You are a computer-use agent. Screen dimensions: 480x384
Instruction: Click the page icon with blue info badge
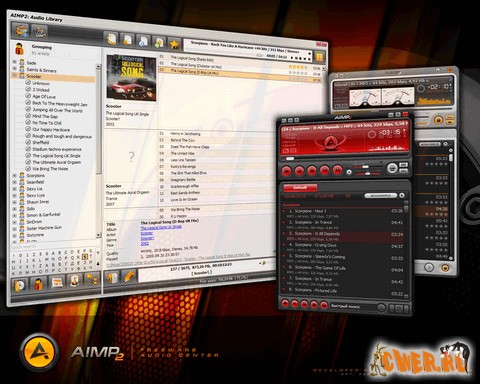[x=143, y=41]
